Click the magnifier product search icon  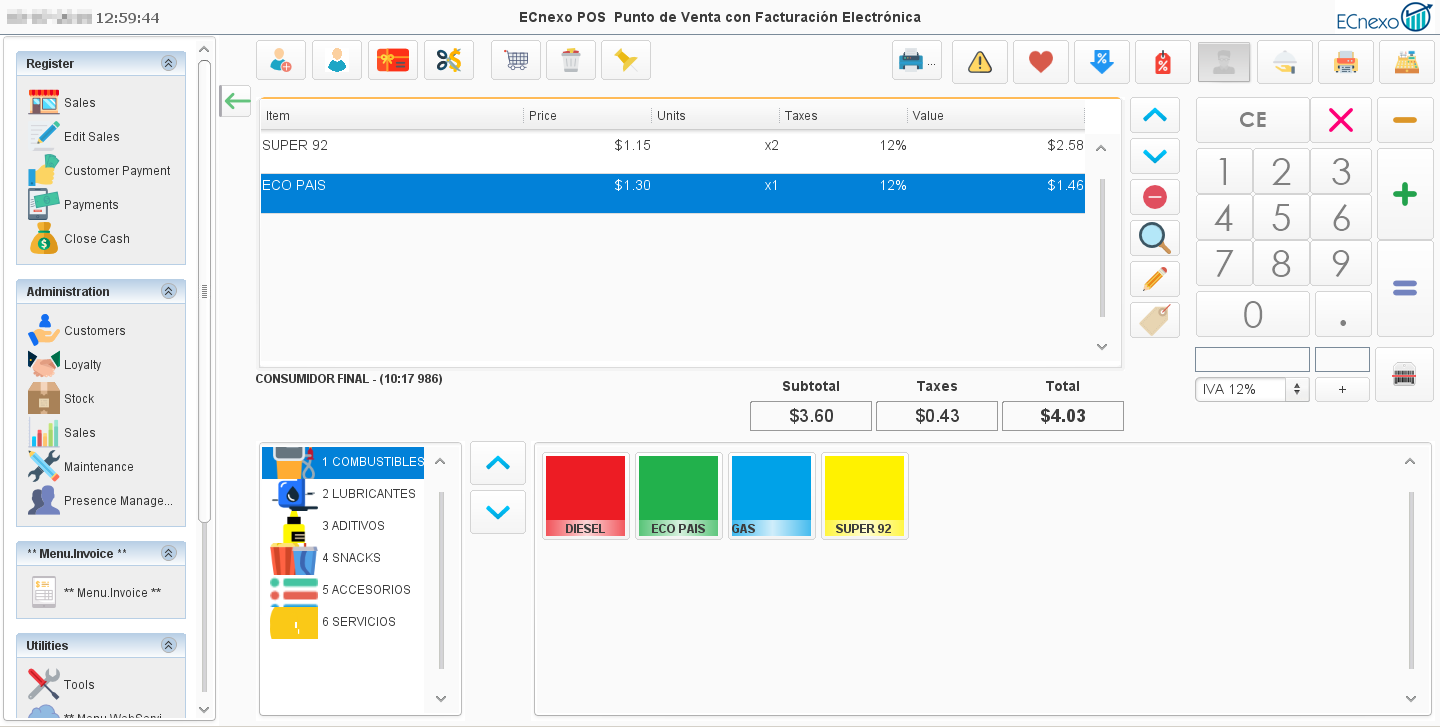pyautogui.click(x=1155, y=238)
